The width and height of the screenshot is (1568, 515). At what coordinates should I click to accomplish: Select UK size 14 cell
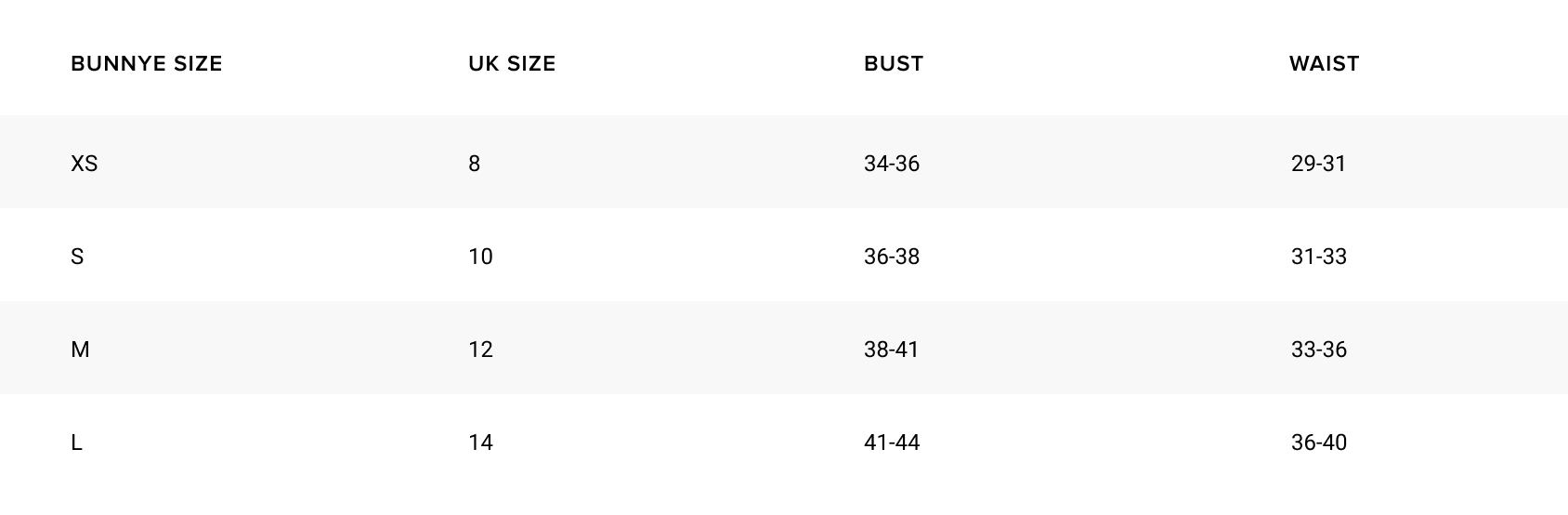(x=480, y=442)
